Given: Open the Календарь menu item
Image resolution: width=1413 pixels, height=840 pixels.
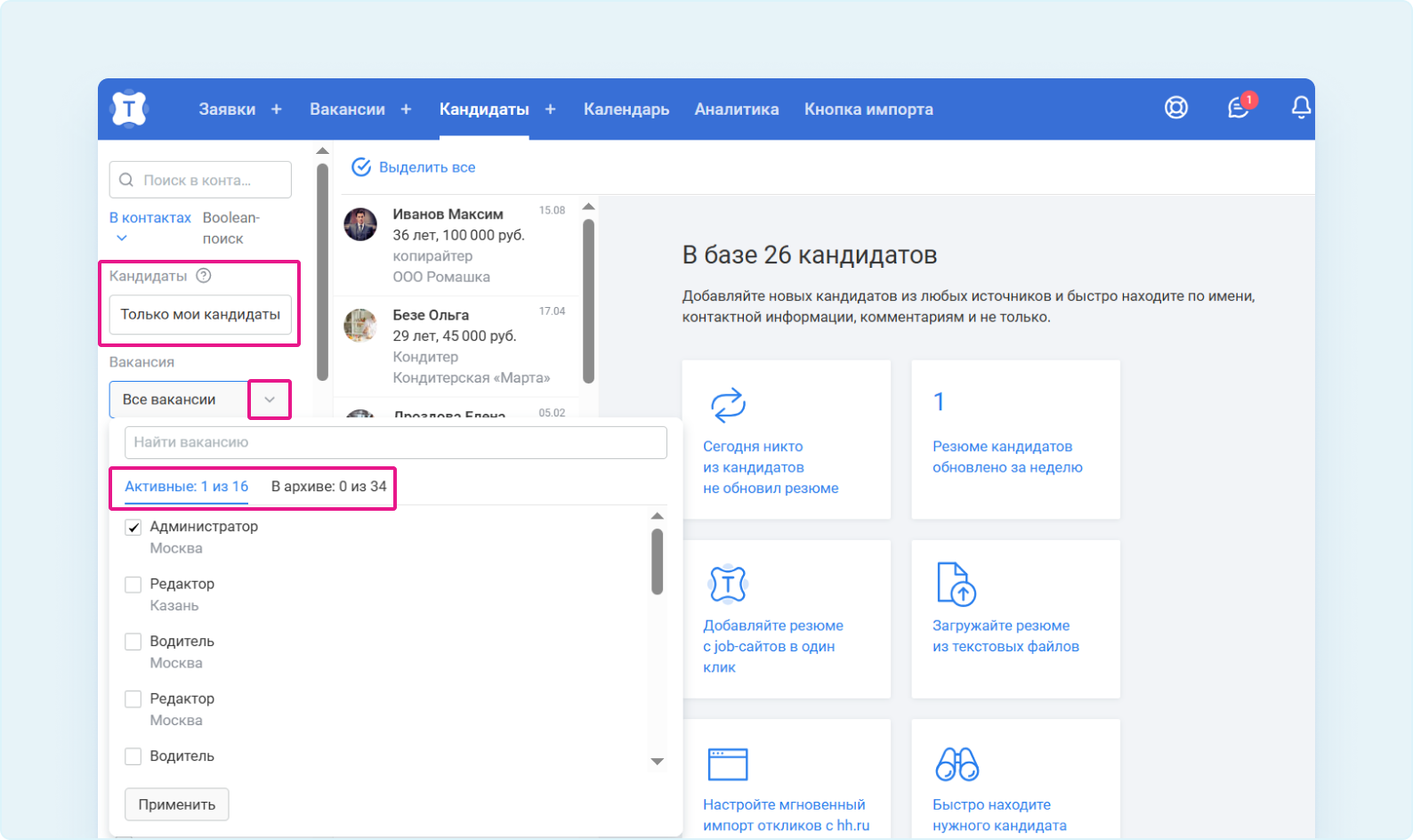Looking at the screenshot, I should tap(626, 109).
